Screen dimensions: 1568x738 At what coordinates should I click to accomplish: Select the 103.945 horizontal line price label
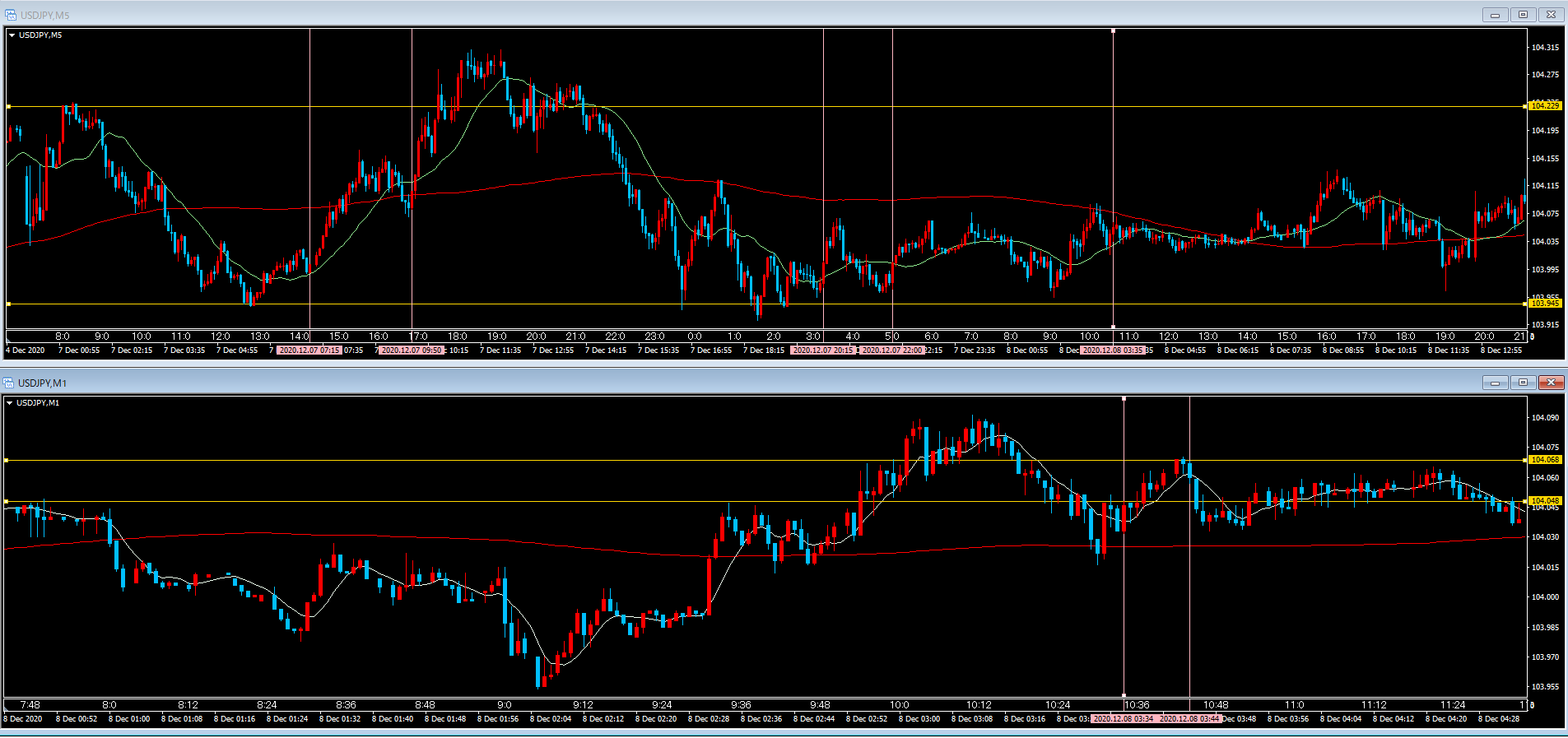(1544, 304)
